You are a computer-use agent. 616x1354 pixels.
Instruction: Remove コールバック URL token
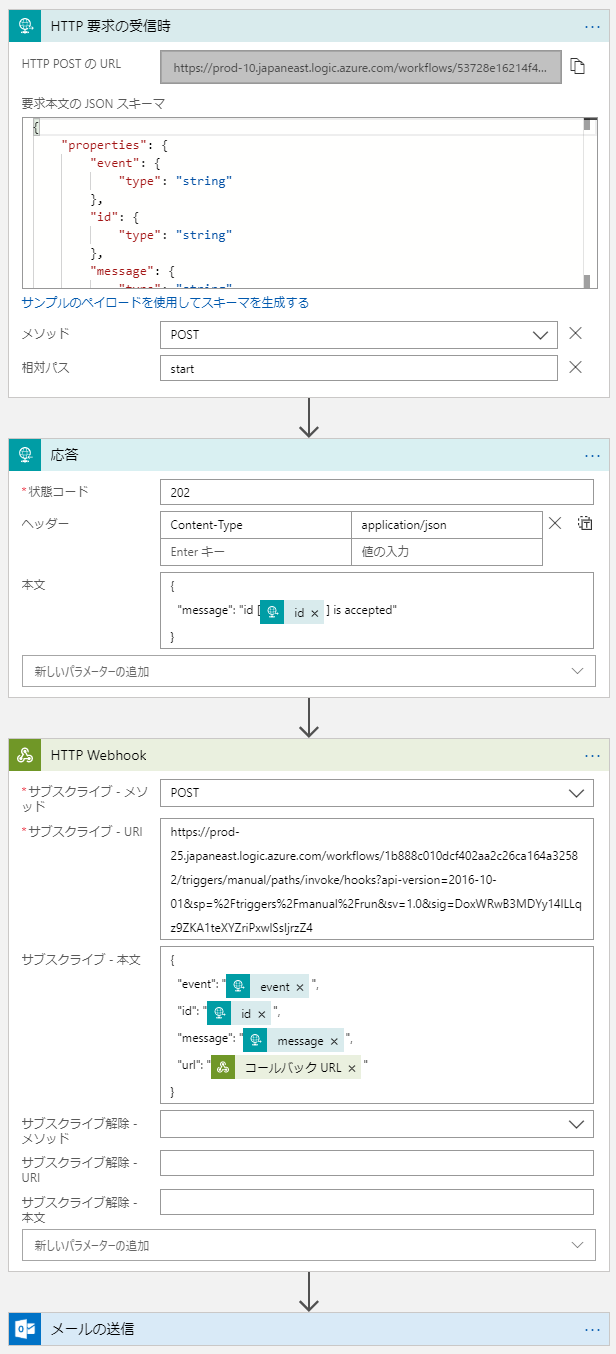351,1068
